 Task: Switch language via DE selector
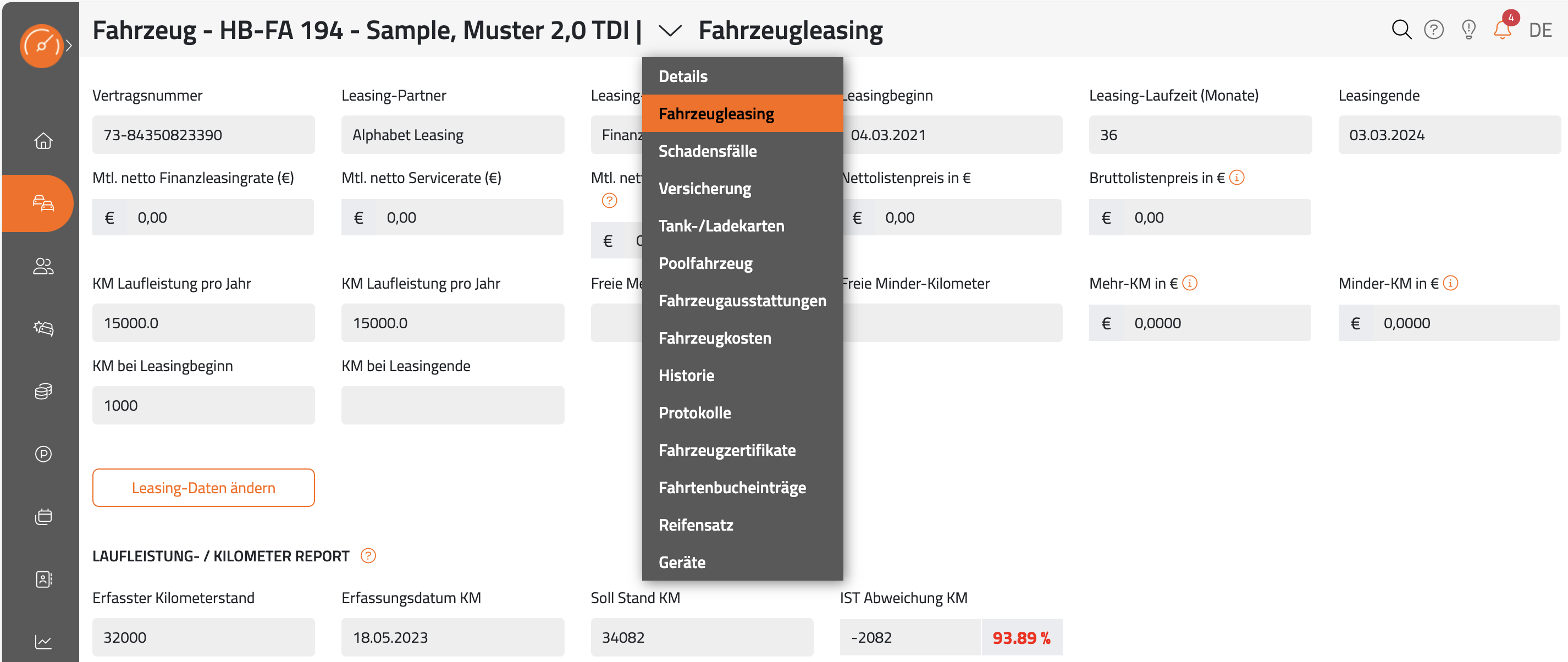click(1540, 30)
